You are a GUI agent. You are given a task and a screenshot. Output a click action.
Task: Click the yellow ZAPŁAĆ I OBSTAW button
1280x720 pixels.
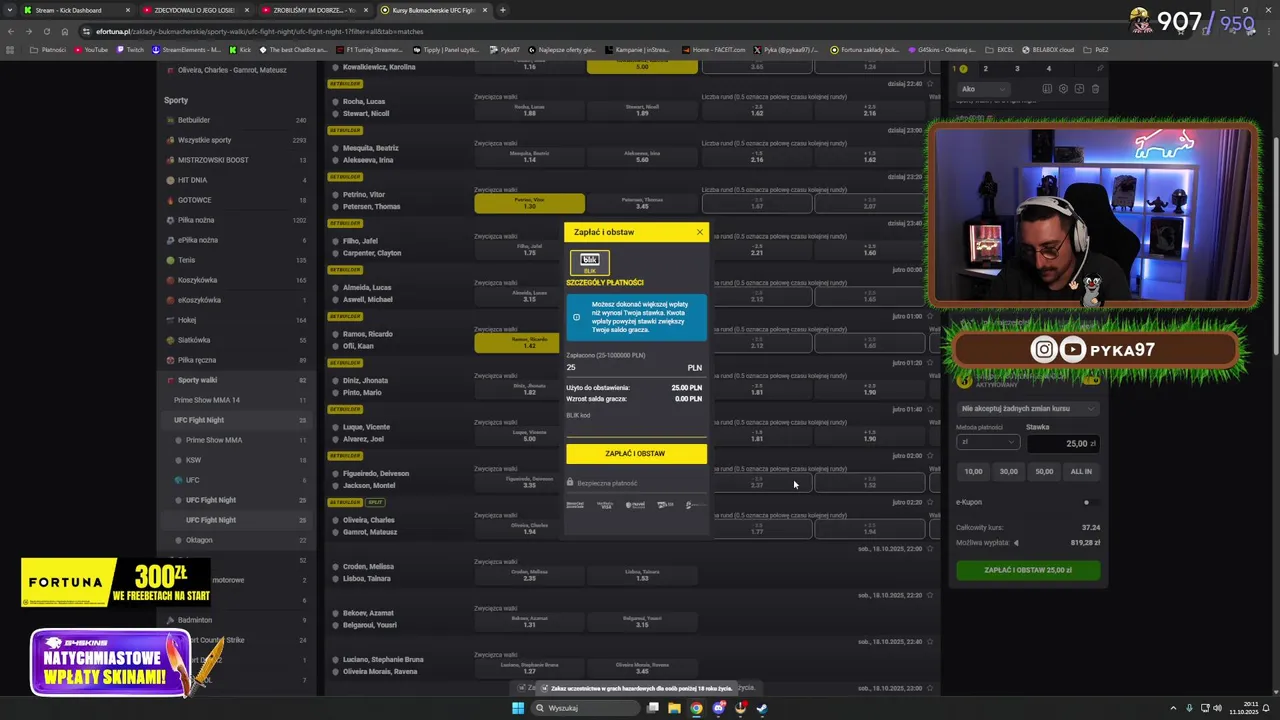636,454
